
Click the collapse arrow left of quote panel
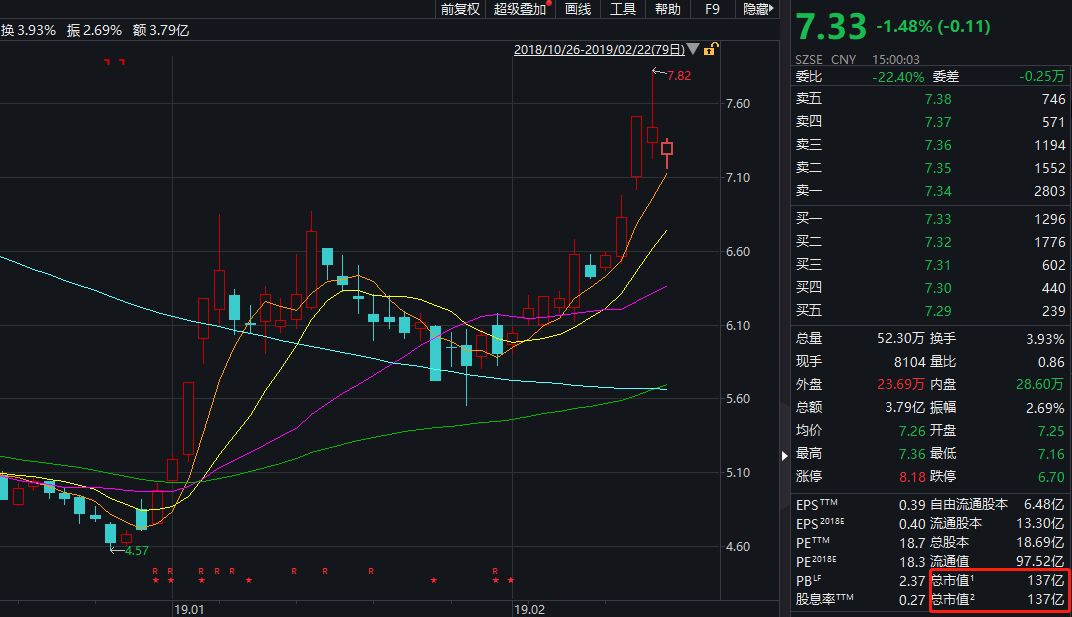[x=784, y=456]
